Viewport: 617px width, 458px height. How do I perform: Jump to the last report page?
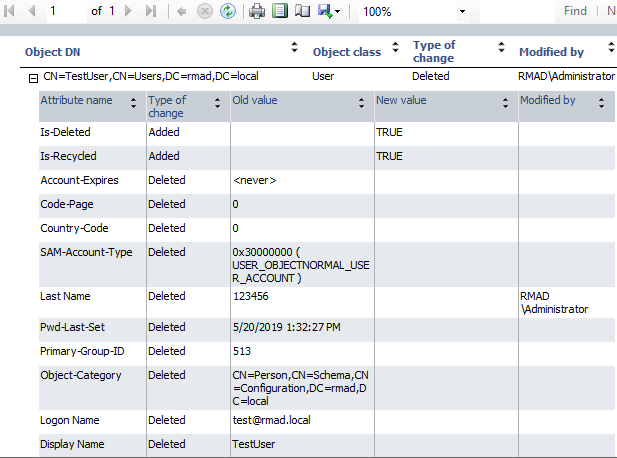[x=150, y=11]
